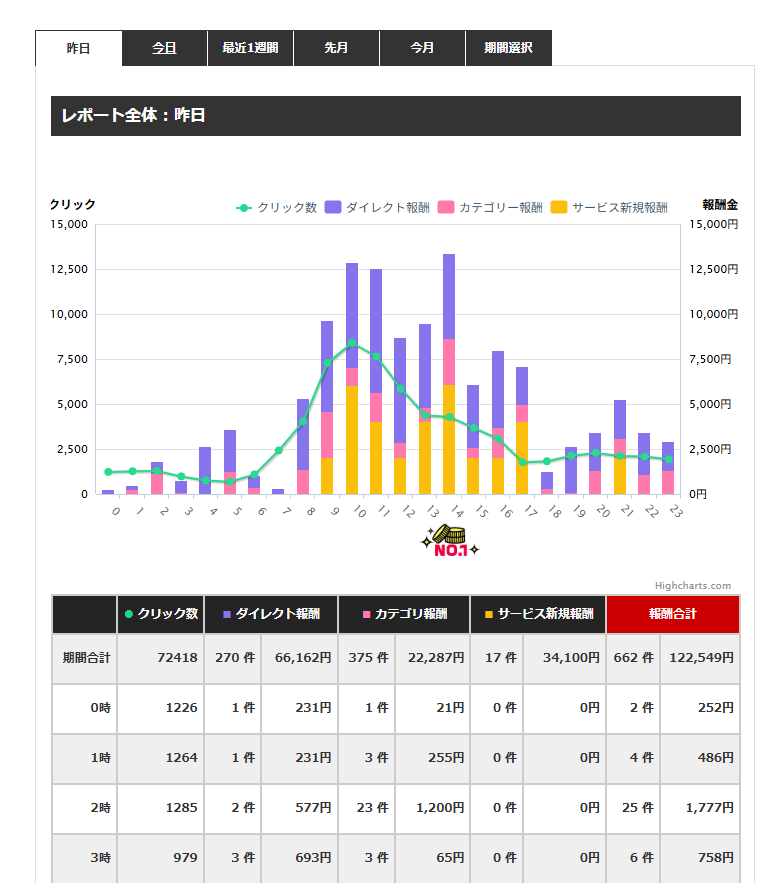
Task: Click the 34,100円 service reward cell
Action: click(x=565, y=658)
